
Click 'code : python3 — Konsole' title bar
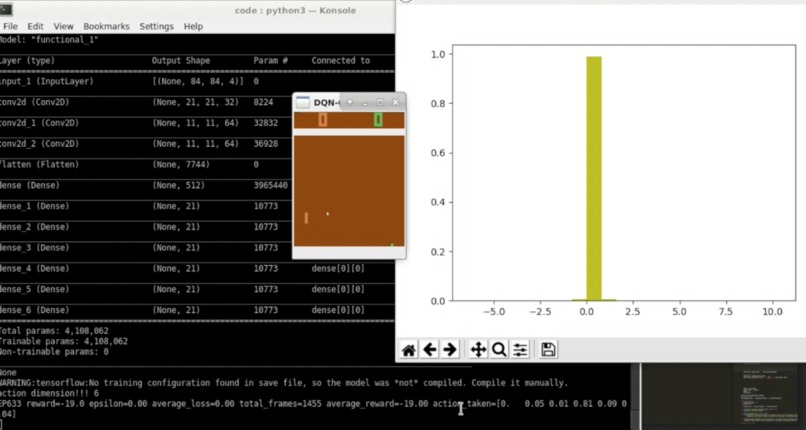(295, 10)
